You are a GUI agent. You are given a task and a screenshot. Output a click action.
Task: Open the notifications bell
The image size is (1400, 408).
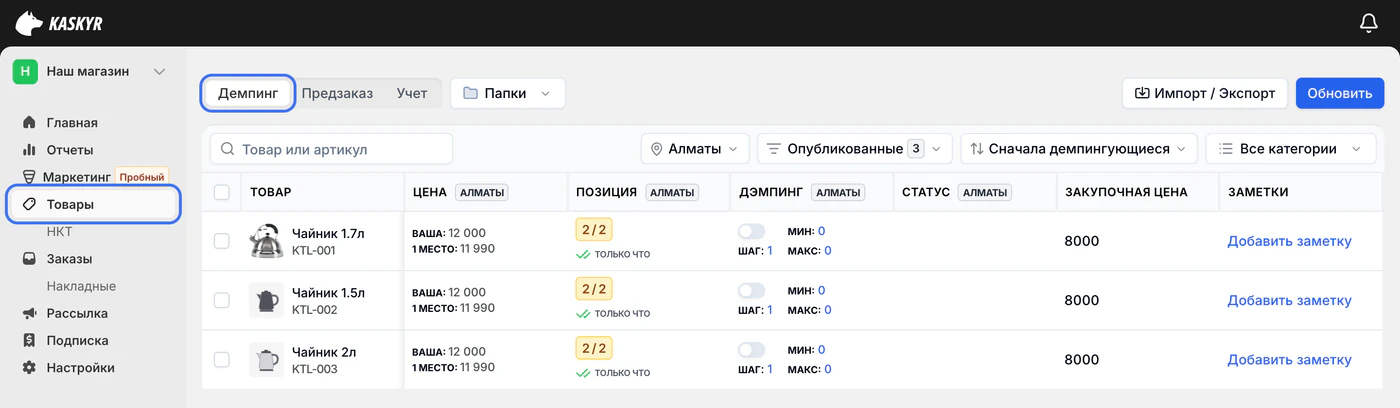[1369, 22]
